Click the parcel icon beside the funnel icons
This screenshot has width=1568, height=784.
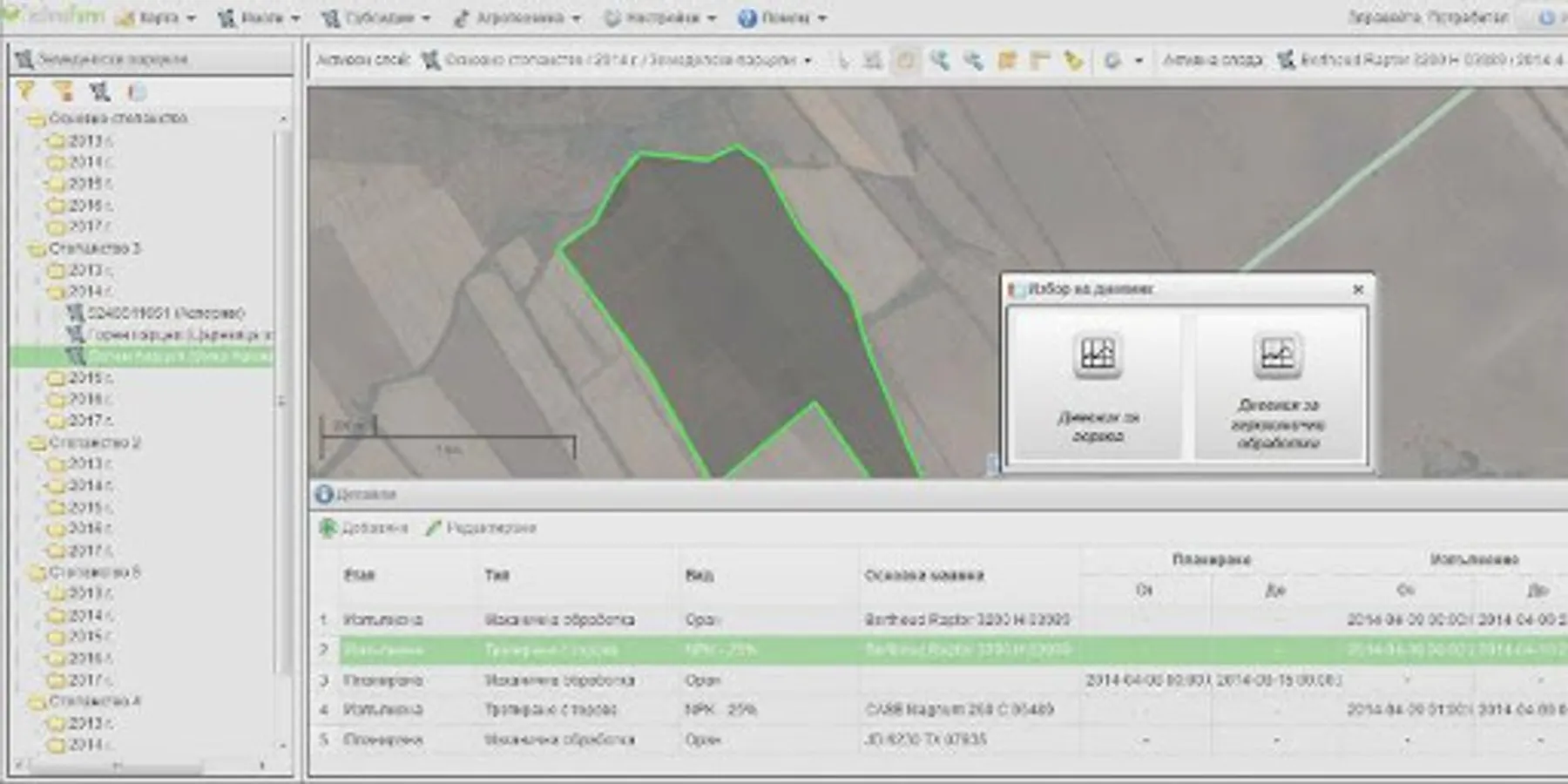pos(99,91)
